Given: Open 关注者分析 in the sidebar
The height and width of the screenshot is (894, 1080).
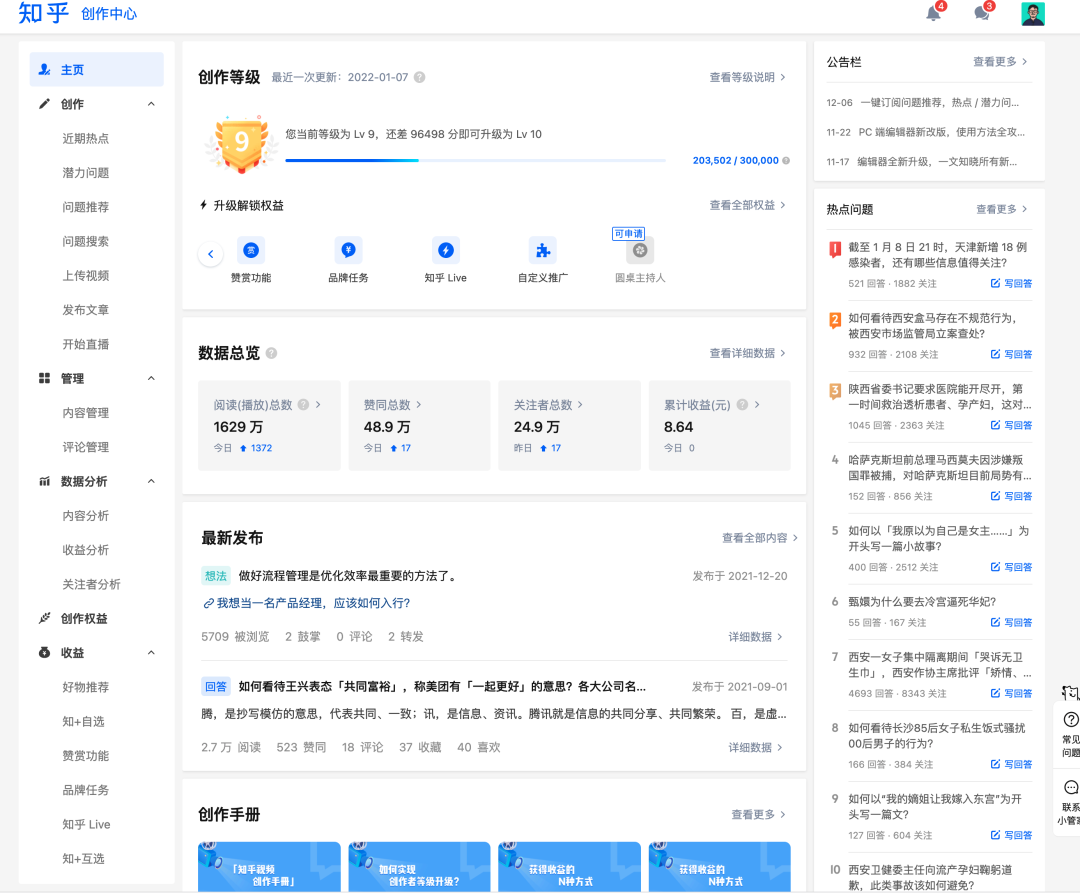Looking at the screenshot, I should [x=91, y=584].
